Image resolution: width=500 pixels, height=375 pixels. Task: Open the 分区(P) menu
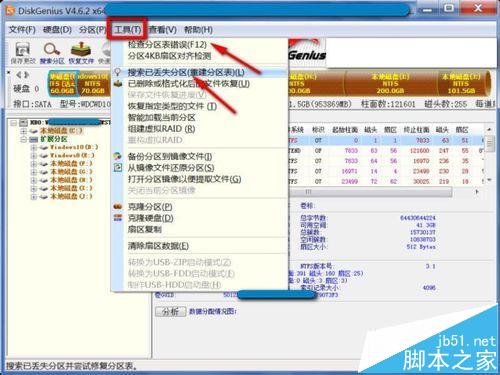[x=92, y=30]
